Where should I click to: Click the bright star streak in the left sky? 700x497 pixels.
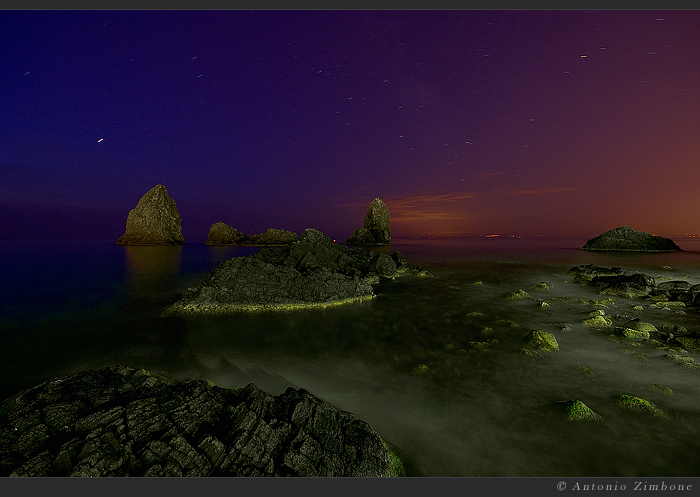coord(99,140)
